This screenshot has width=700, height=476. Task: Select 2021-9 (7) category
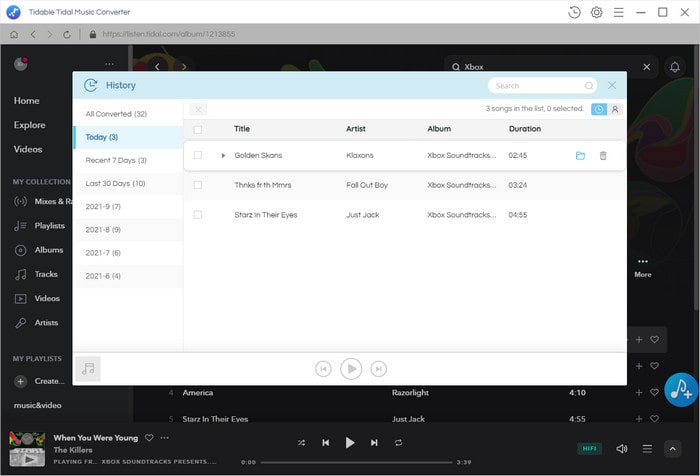point(128,207)
